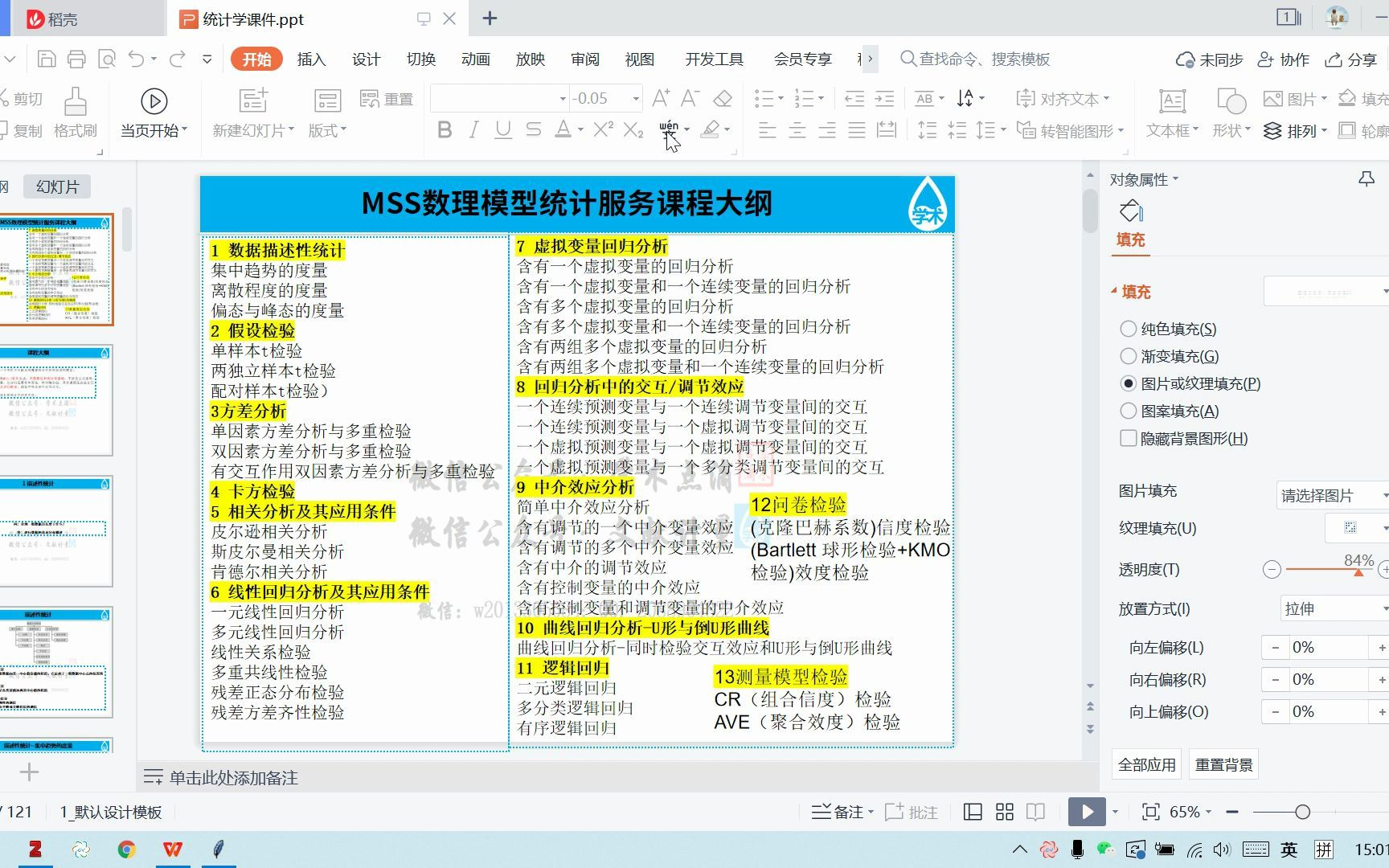Viewport: 1389px width, 868px height.
Task: Click the Share button
Action: click(1352, 59)
